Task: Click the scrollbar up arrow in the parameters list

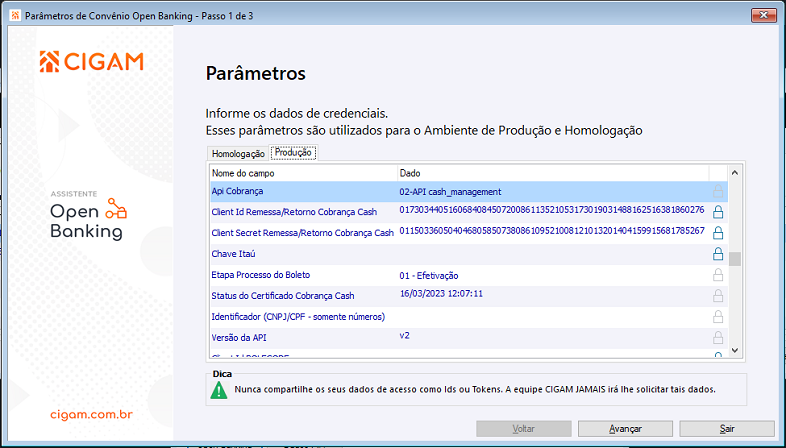Action: click(735, 173)
